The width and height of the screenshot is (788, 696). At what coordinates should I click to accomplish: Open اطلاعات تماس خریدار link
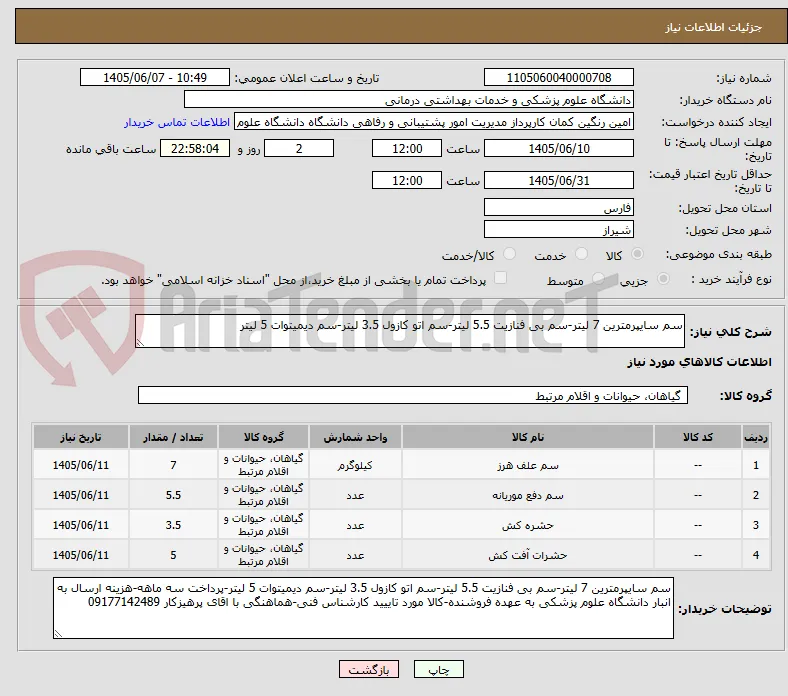click(177, 122)
